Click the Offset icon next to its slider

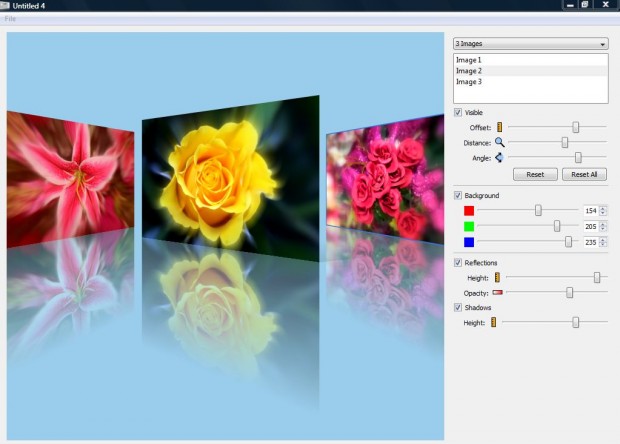[x=499, y=128]
